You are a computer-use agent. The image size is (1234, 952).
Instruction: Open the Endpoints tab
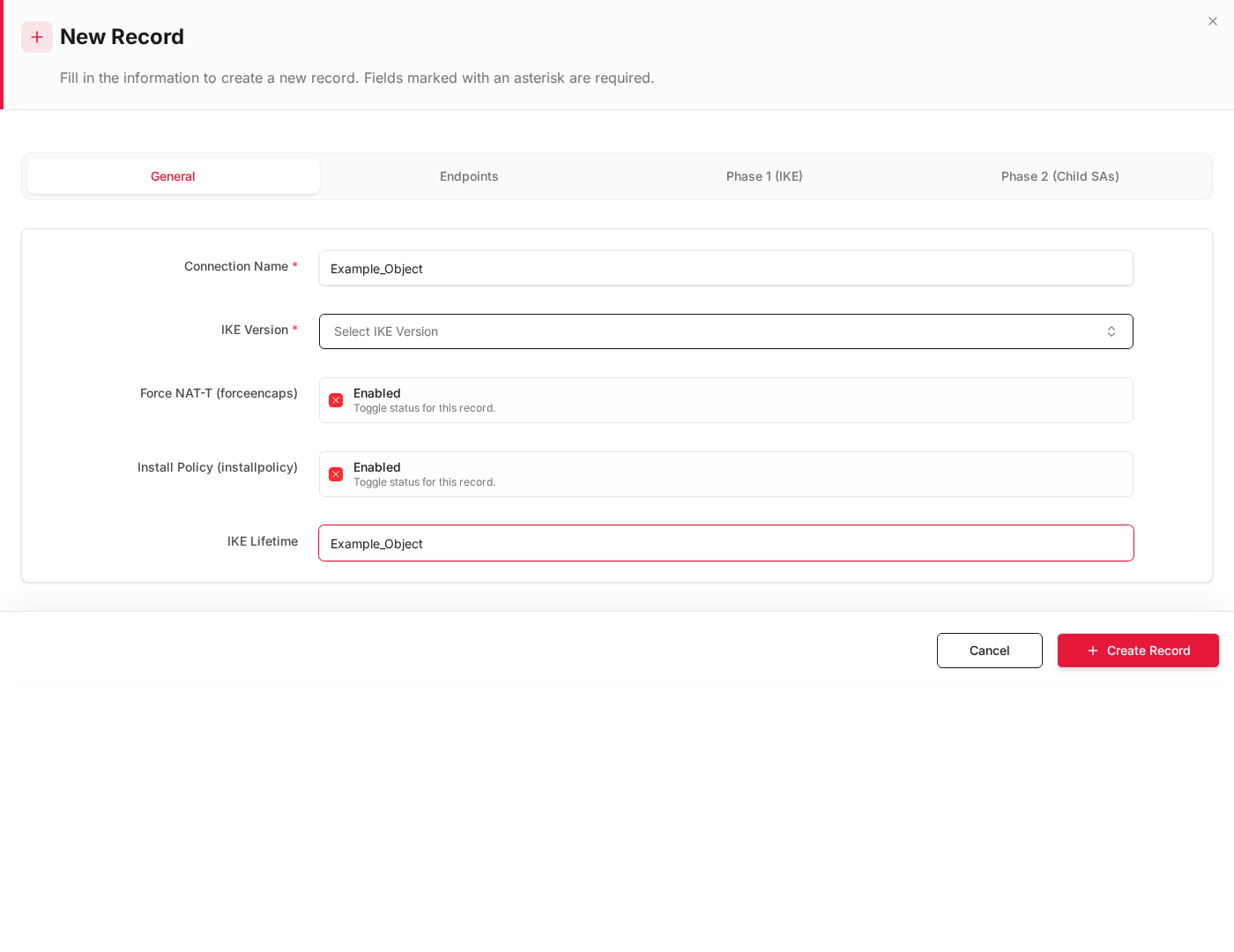pos(469,176)
